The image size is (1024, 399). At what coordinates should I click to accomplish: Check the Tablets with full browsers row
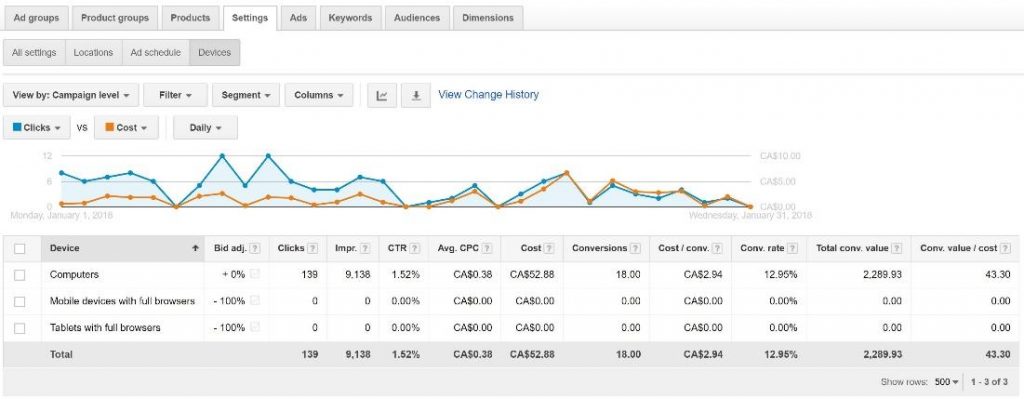pyautogui.click(x=20, y=327)
